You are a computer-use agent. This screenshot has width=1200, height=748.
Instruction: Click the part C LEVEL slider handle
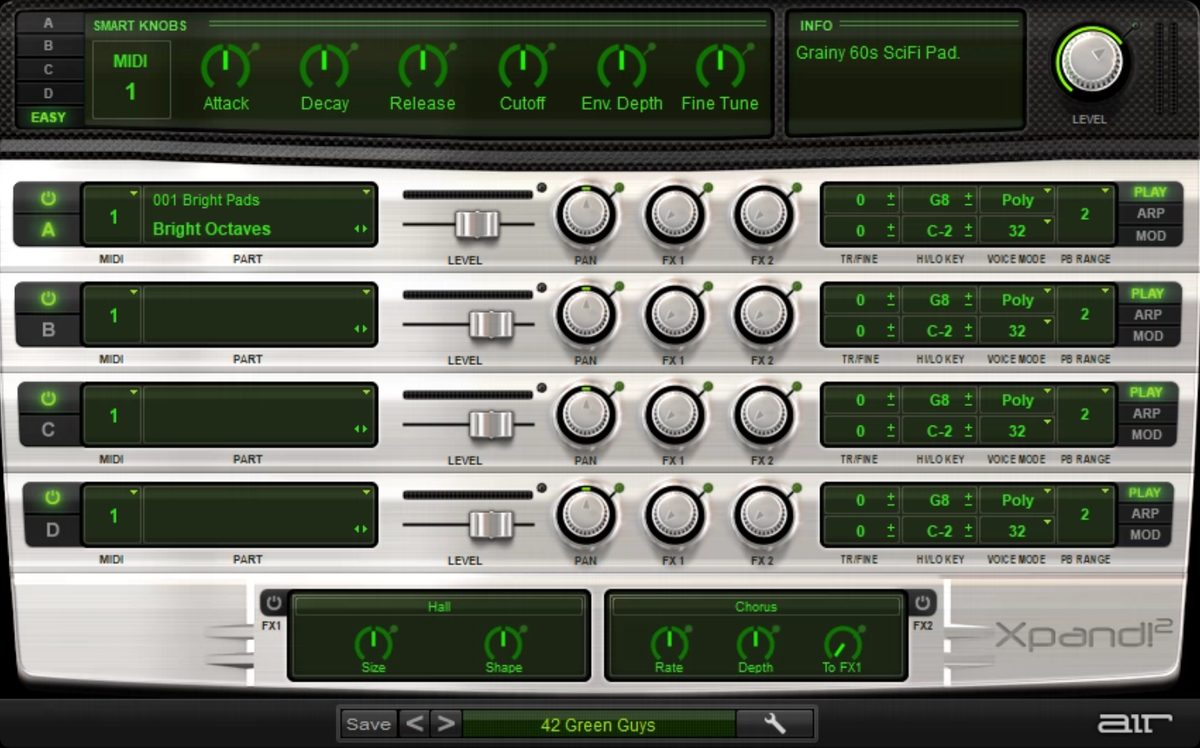point(491,424)
